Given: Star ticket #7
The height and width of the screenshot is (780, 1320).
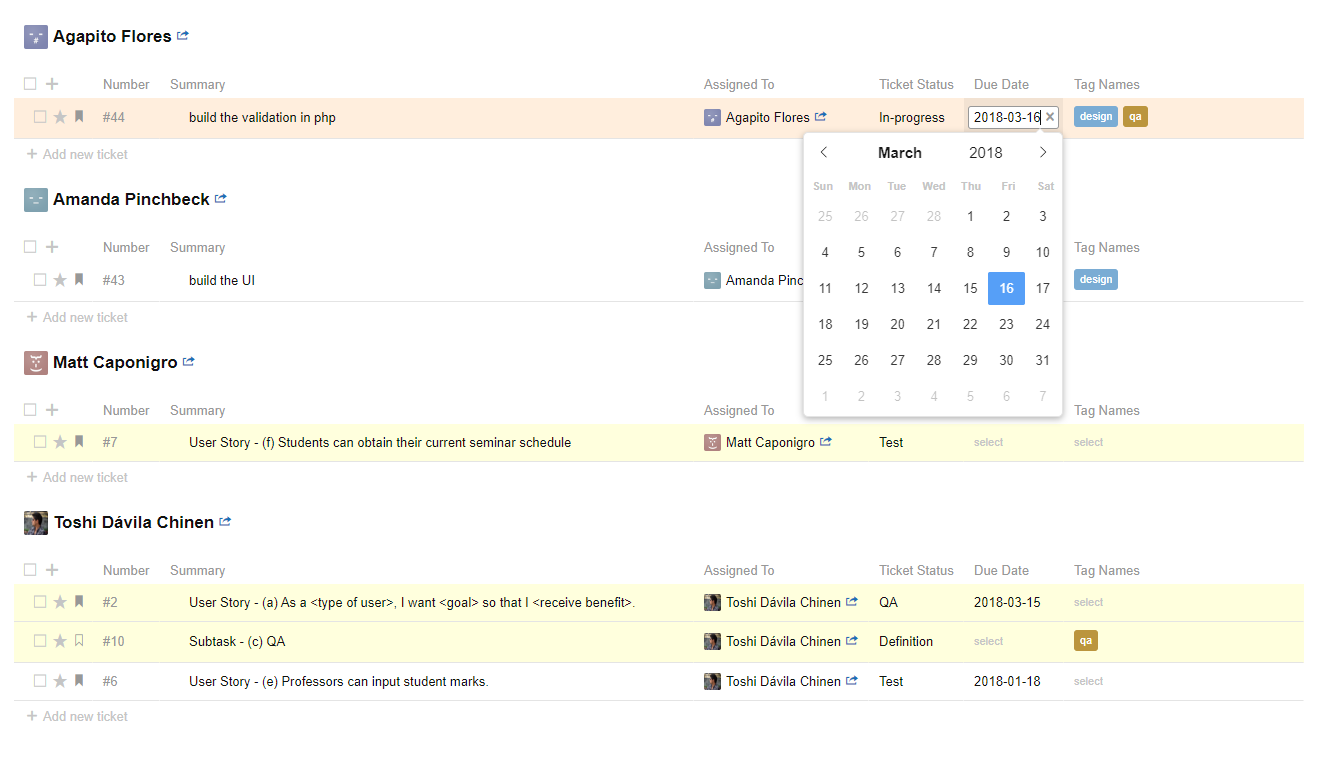Looking at the screenshot, I should tap(60, 442).
